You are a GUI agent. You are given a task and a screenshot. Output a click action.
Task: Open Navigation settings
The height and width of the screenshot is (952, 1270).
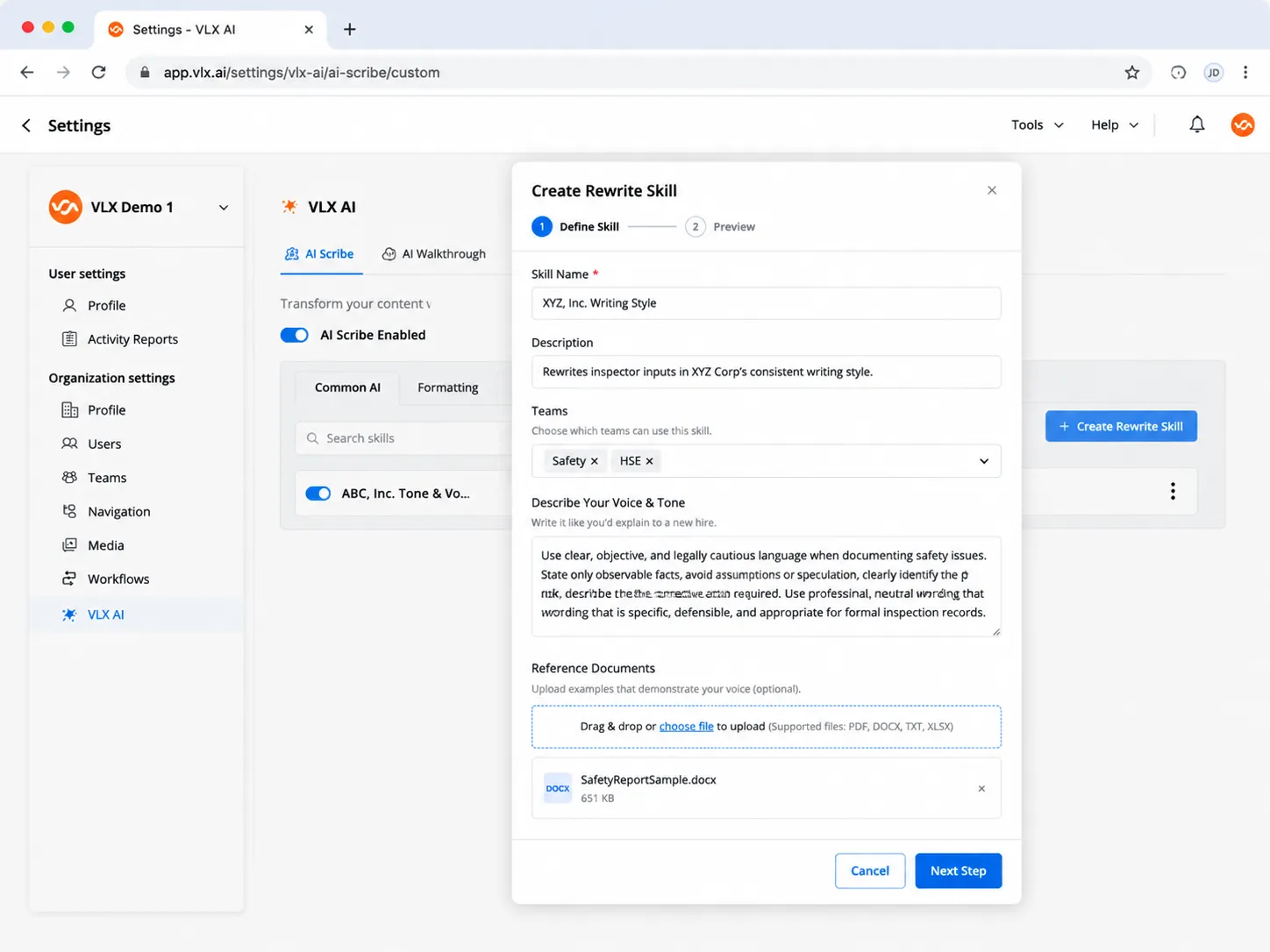[x=106, y=512]
